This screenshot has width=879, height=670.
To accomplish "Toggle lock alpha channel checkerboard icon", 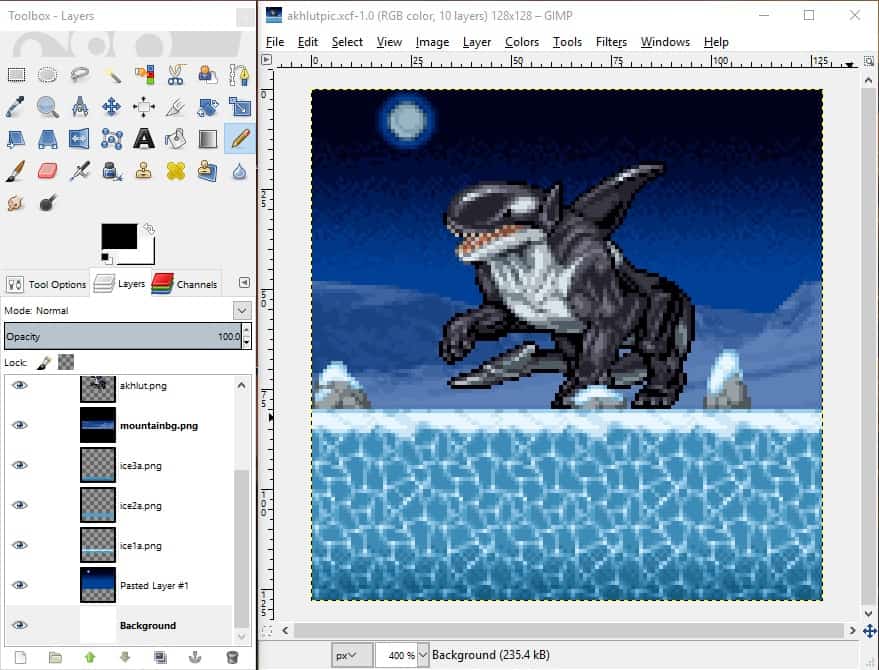I will point(66,362).
